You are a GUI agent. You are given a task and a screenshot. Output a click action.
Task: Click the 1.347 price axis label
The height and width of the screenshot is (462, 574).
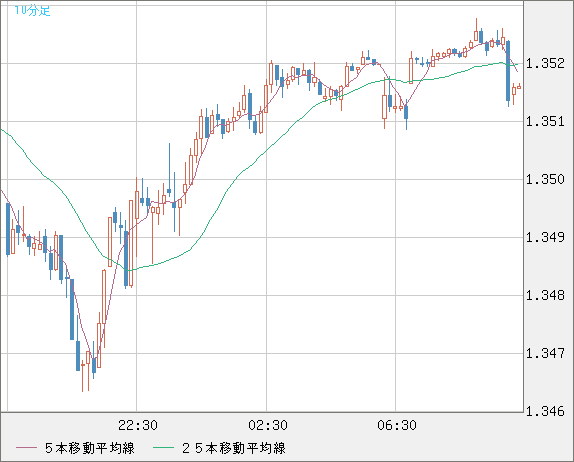click(545, 353)
